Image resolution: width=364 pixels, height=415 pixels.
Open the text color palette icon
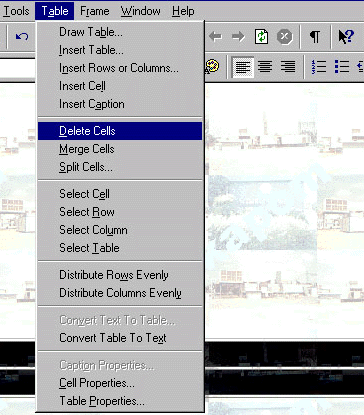point(212,66)
